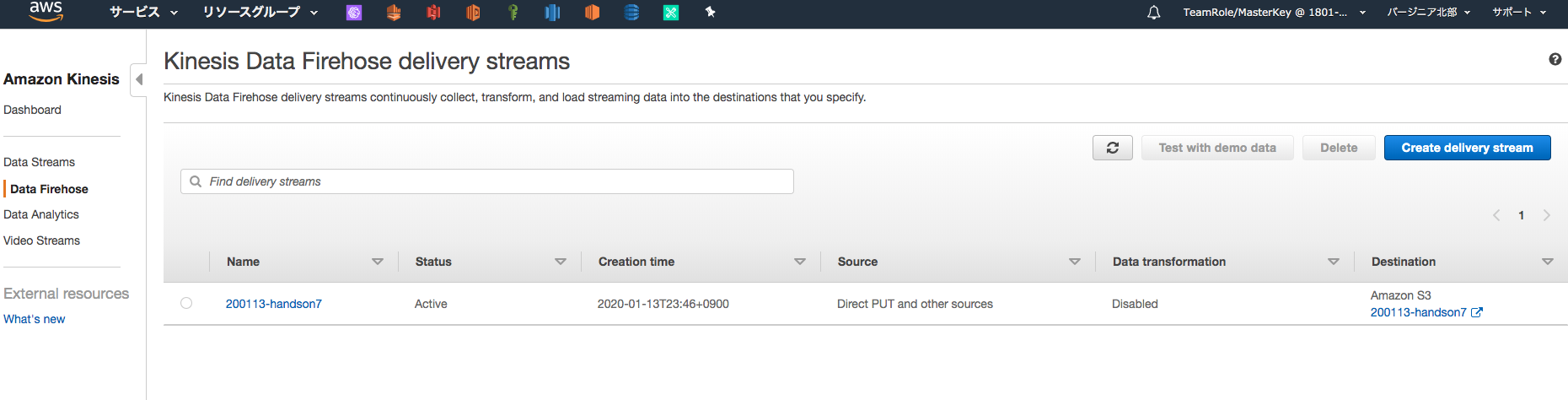The height and width of the screenshot is (400, 1568).
Task: Open the 200113-handson7 delivery stream link
Action: pyautogui.click(x=273, y=304)
